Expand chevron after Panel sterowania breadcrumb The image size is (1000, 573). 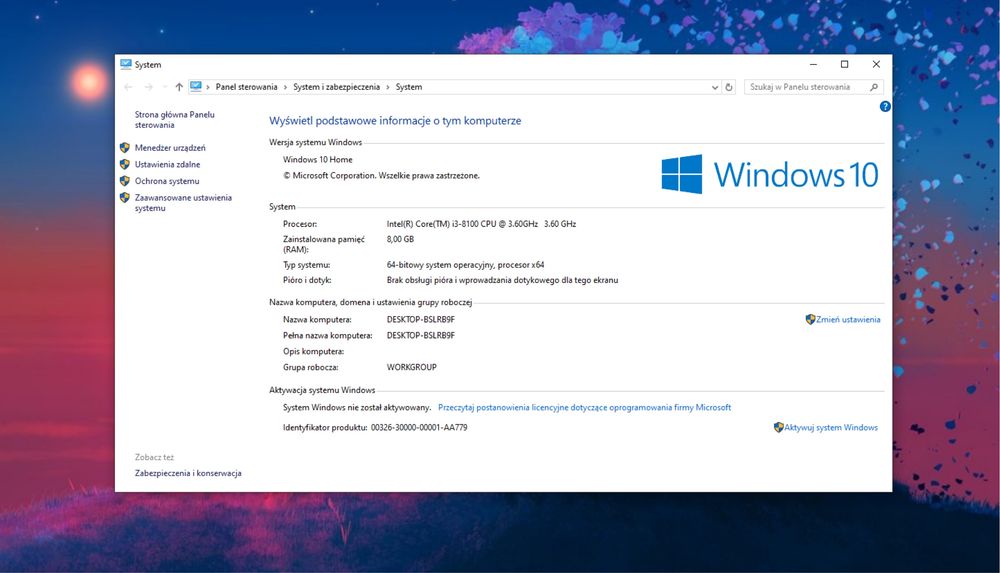tap(285, 87)
